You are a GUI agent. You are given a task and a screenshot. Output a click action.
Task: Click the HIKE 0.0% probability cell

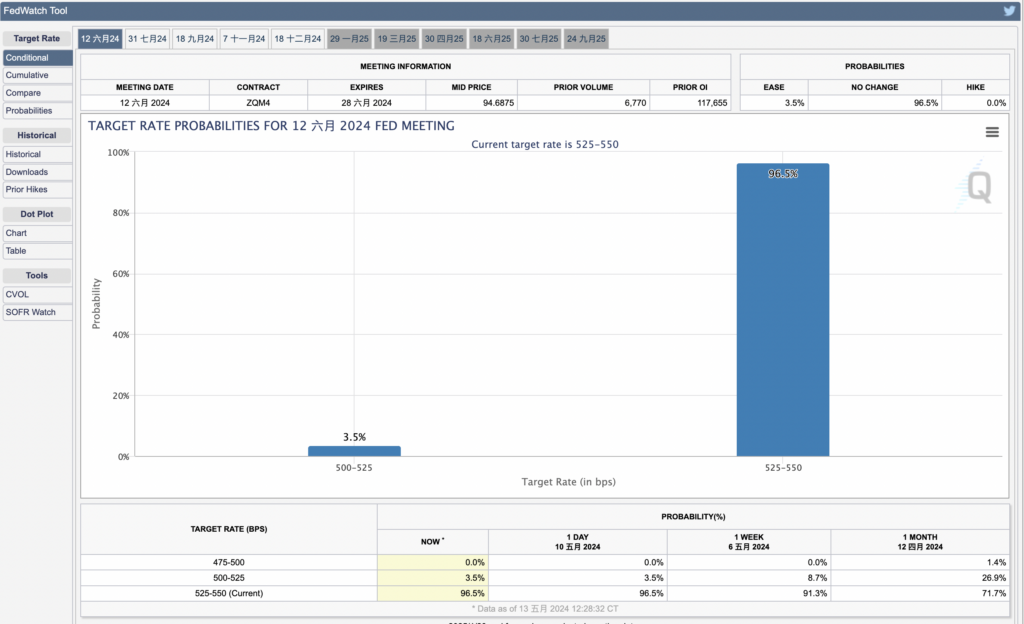975,102
